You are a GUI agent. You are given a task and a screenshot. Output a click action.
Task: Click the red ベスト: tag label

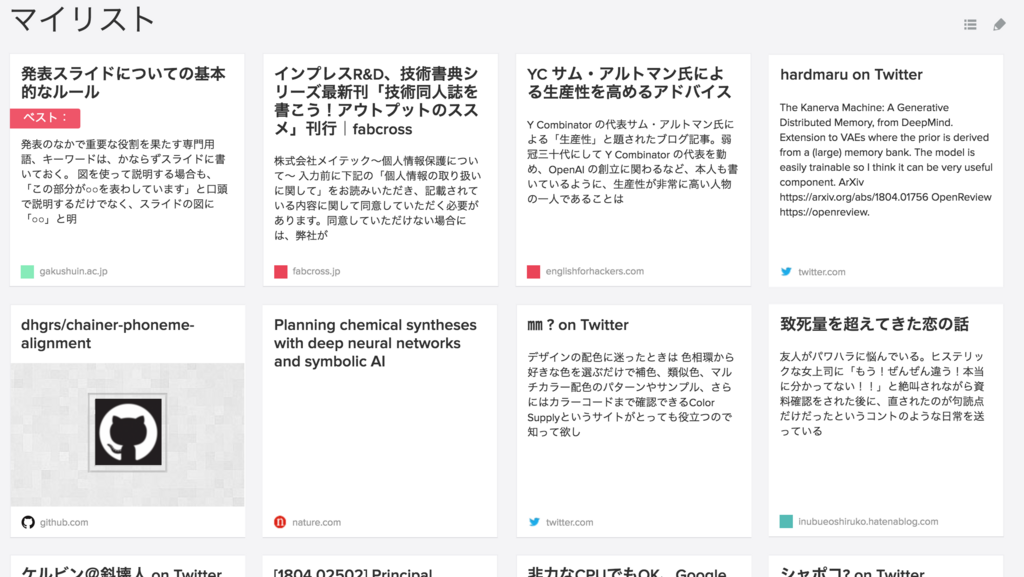(x=45, y=117)
